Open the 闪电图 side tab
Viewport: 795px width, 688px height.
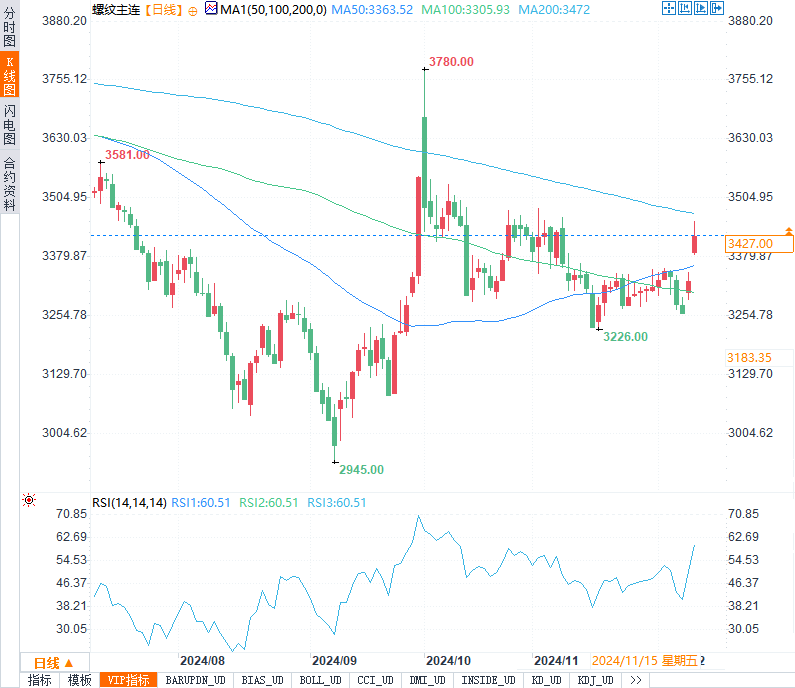pyautogui.click(x=10, y=124)
